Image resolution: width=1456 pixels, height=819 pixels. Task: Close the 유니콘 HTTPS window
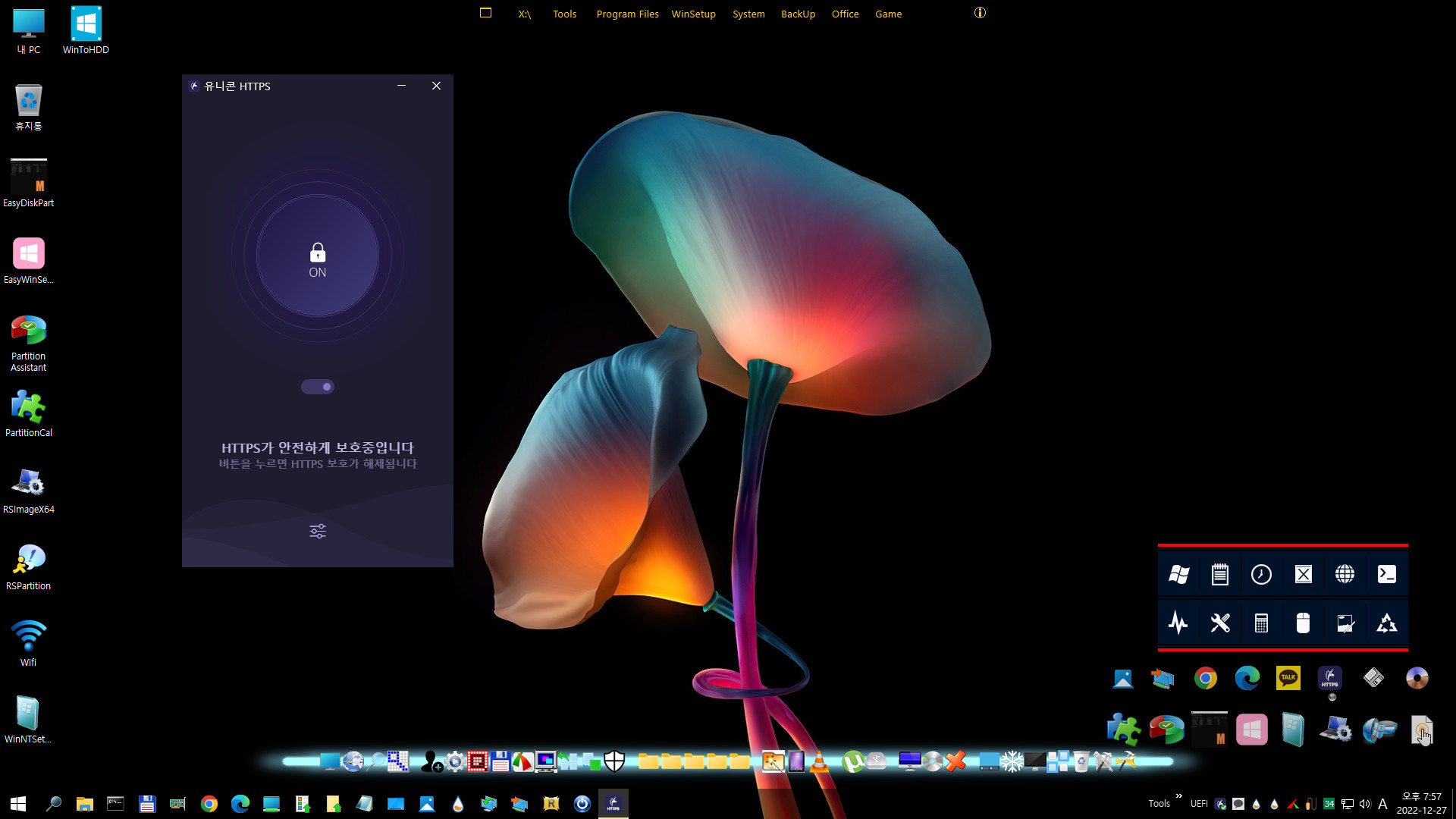coord(436,86)
